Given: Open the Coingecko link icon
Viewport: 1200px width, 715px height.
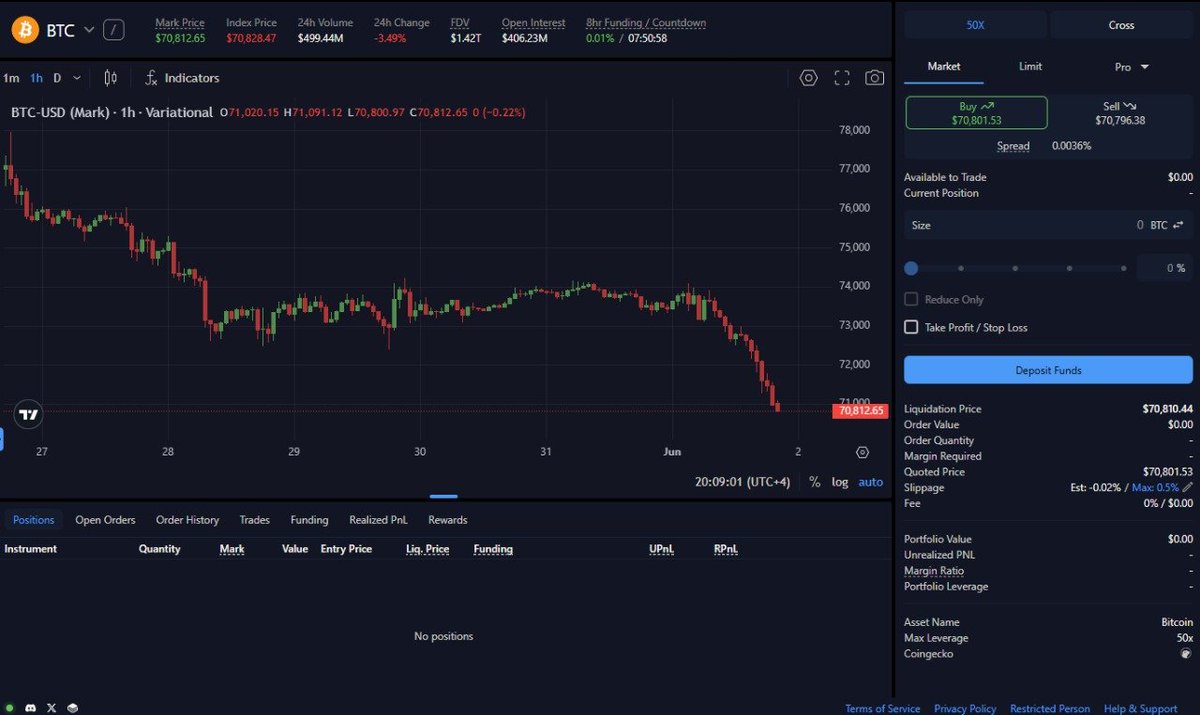Looking at the screenshot, I should (1186, 653).
